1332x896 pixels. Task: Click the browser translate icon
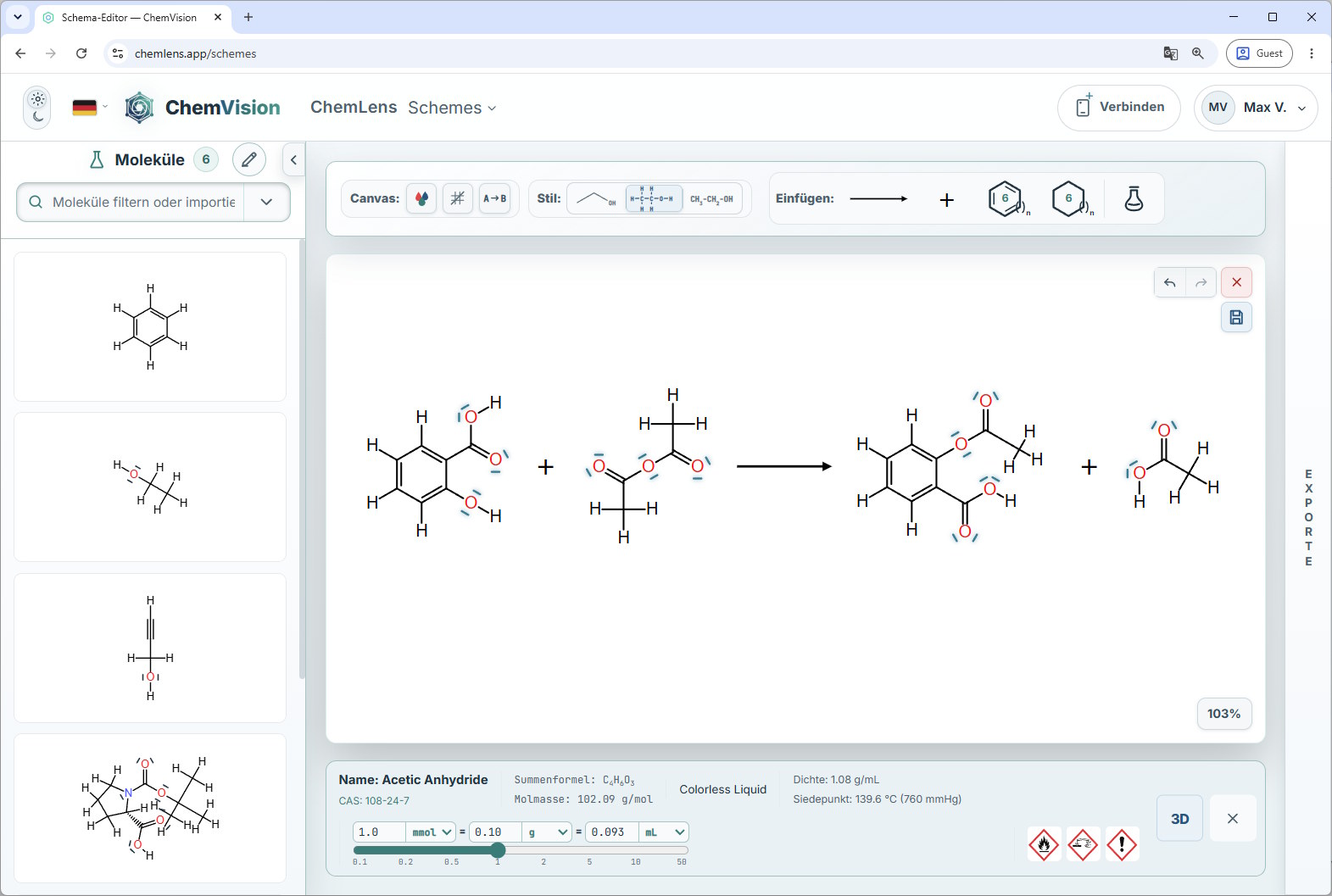[x=1171, y=53]
